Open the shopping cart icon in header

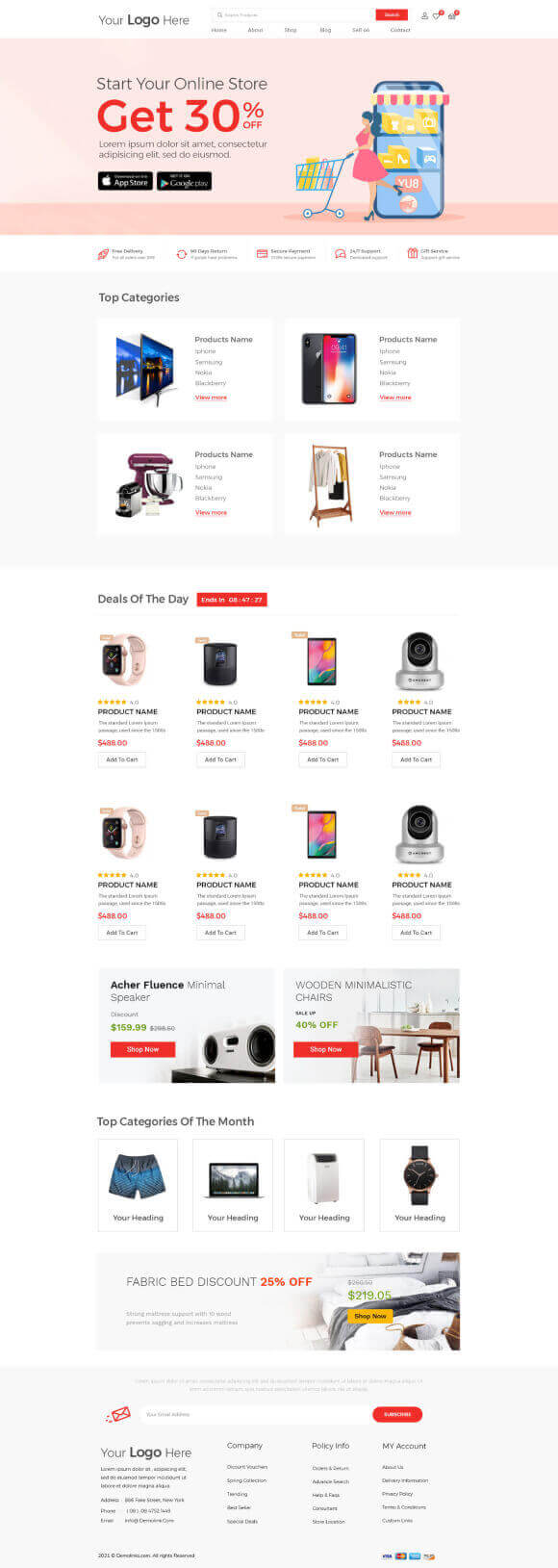point(451,15)
